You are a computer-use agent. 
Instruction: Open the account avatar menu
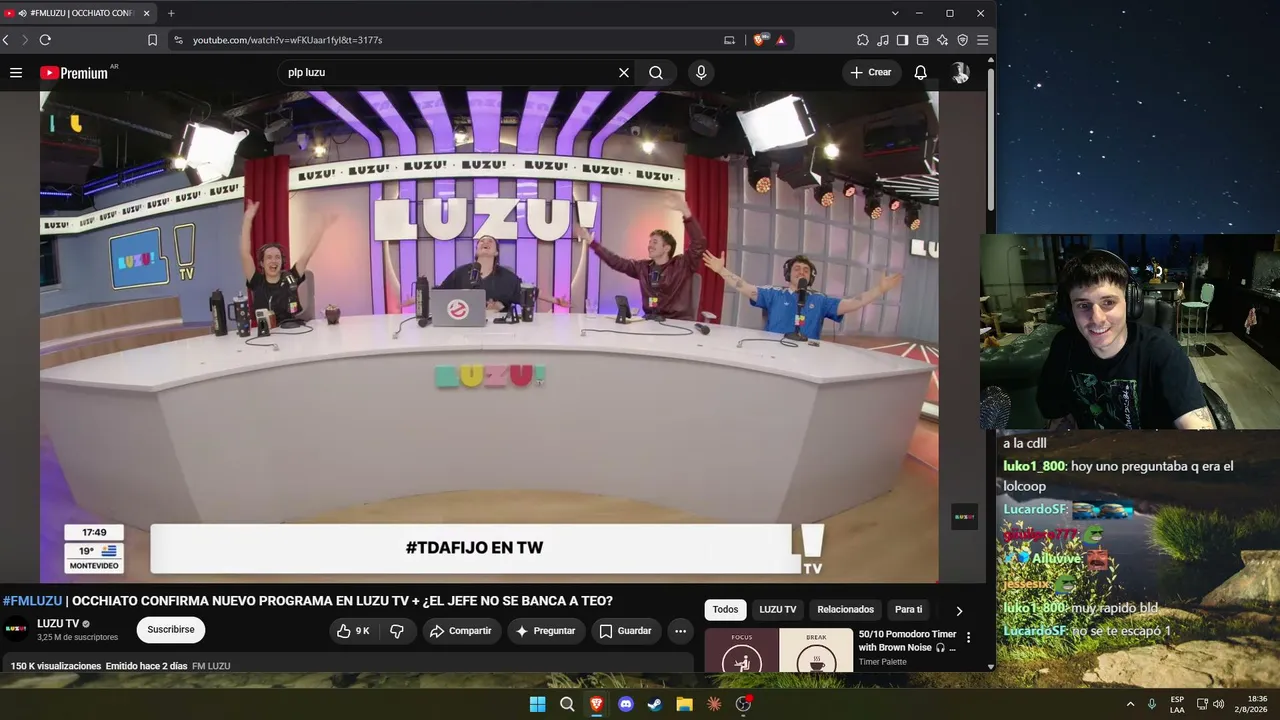(x=960, y=72)
